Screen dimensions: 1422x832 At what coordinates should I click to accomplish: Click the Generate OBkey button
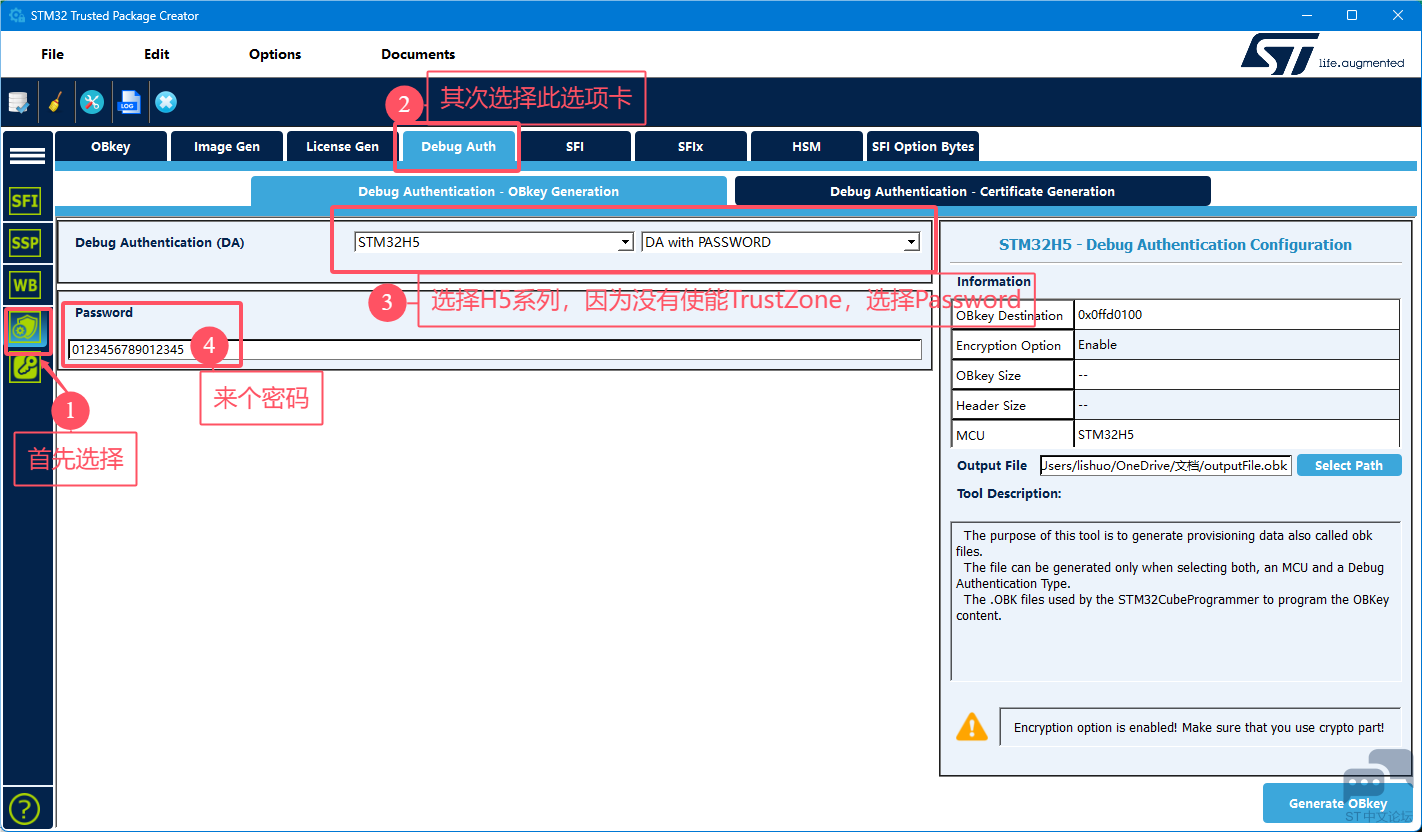pyautogui.click(x=1338, y=803)
